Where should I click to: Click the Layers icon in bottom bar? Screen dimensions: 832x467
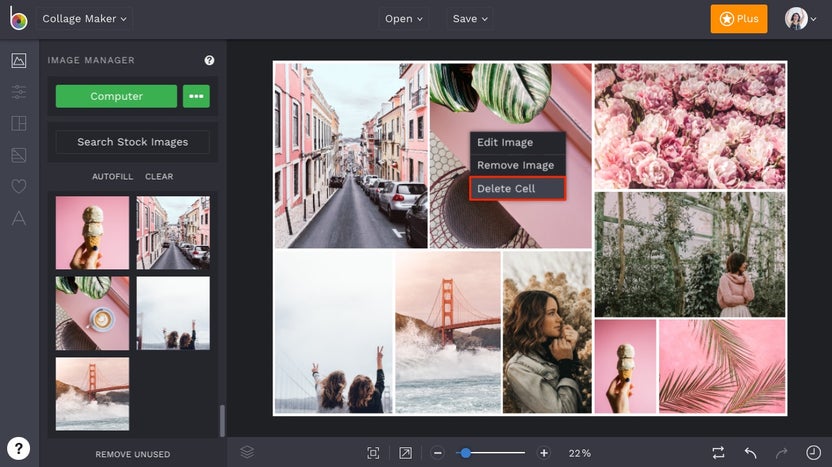[247, 452]
